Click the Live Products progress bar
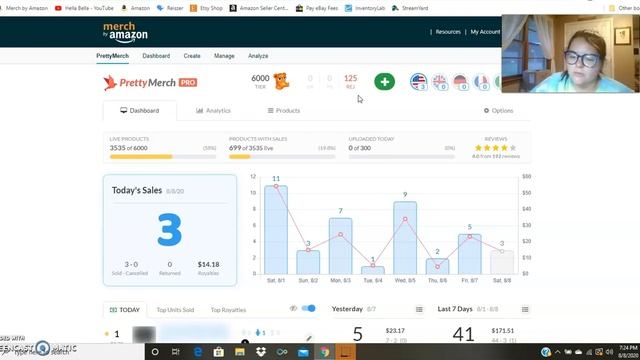The image size is (640, 360). [x=163, y=157]
